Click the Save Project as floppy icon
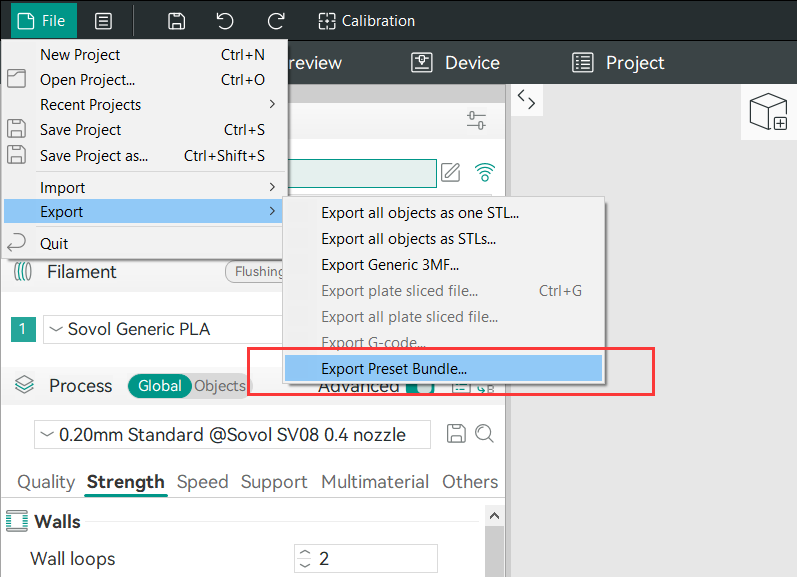Image resolution: width=797 pixels, height=577 pixels. click(16, 154)
